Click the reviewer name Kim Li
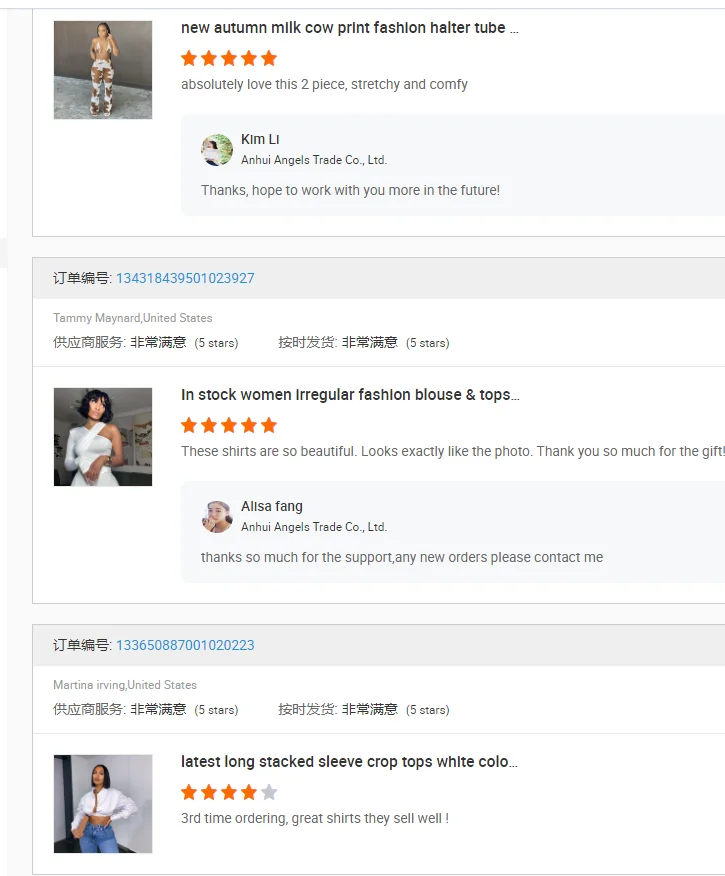Viewport: 725px width, 876px height. pos(260,139)
